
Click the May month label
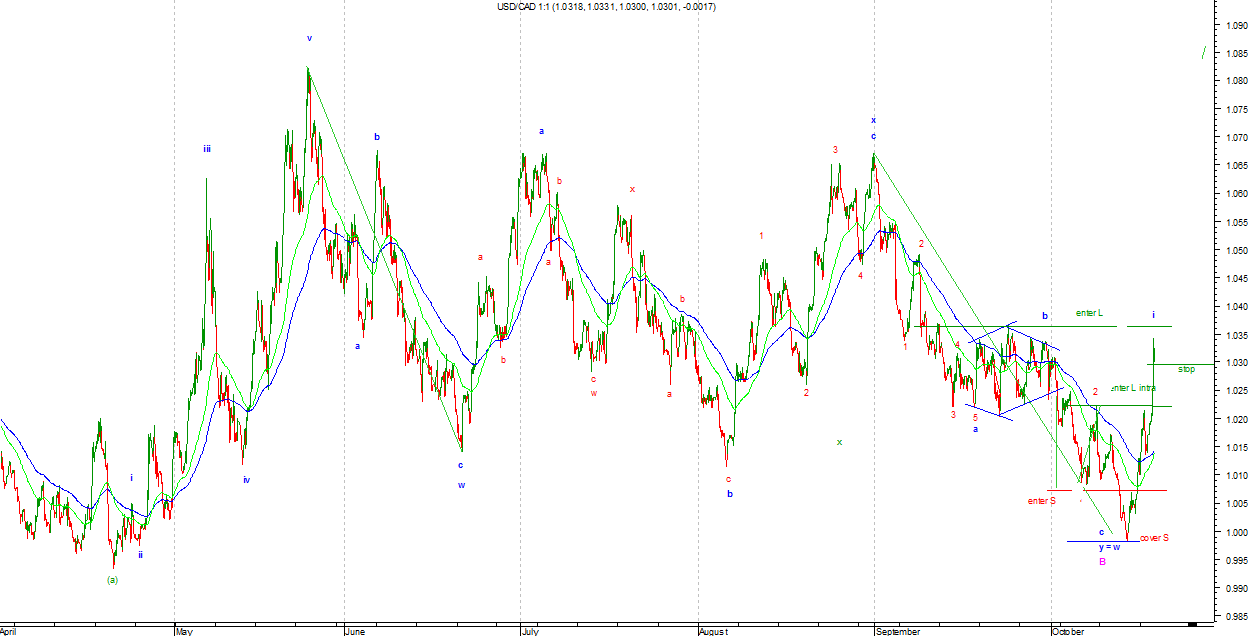tap(184, 631)
